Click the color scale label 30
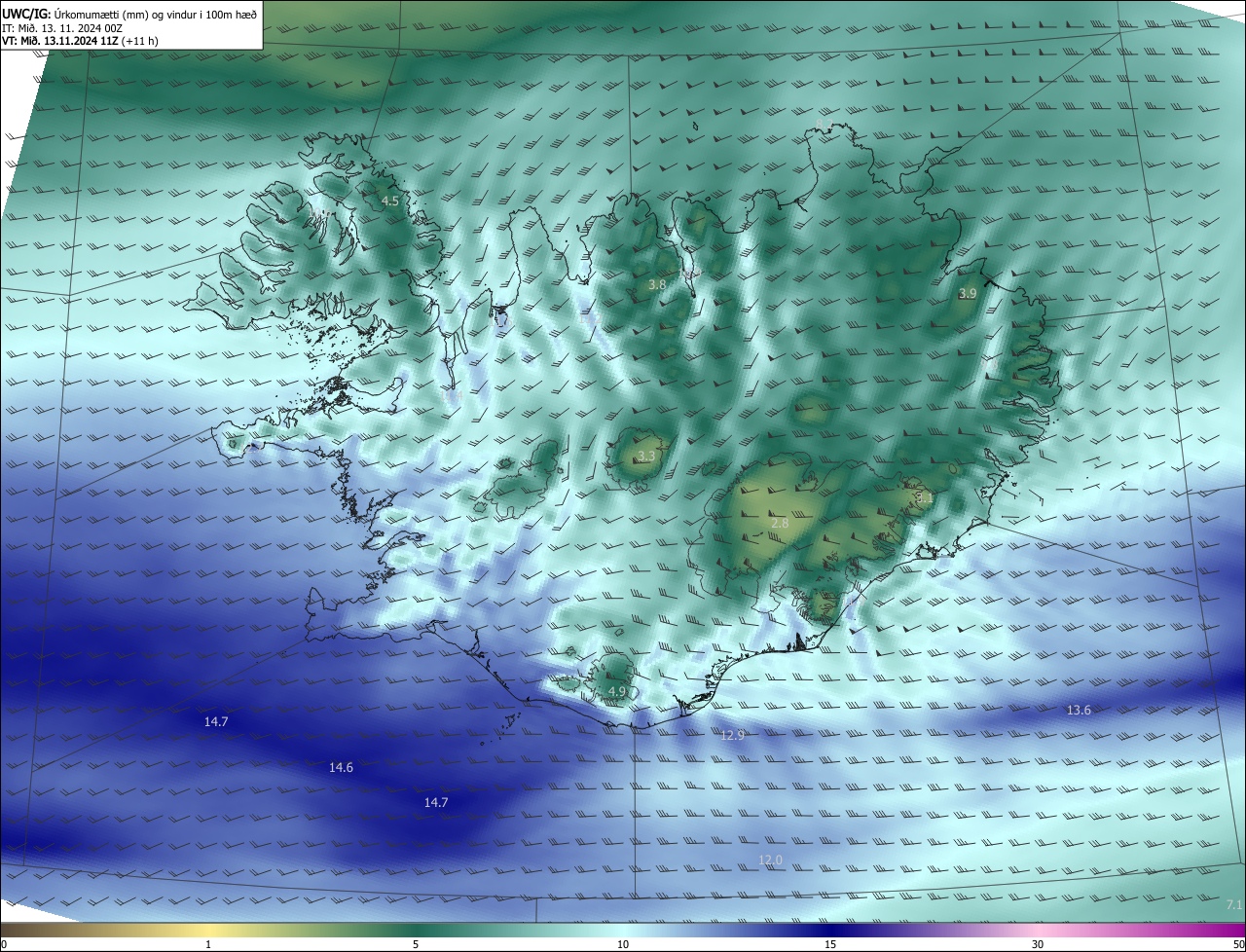Screen dimensions: 1246x952 click(1038, 945)
